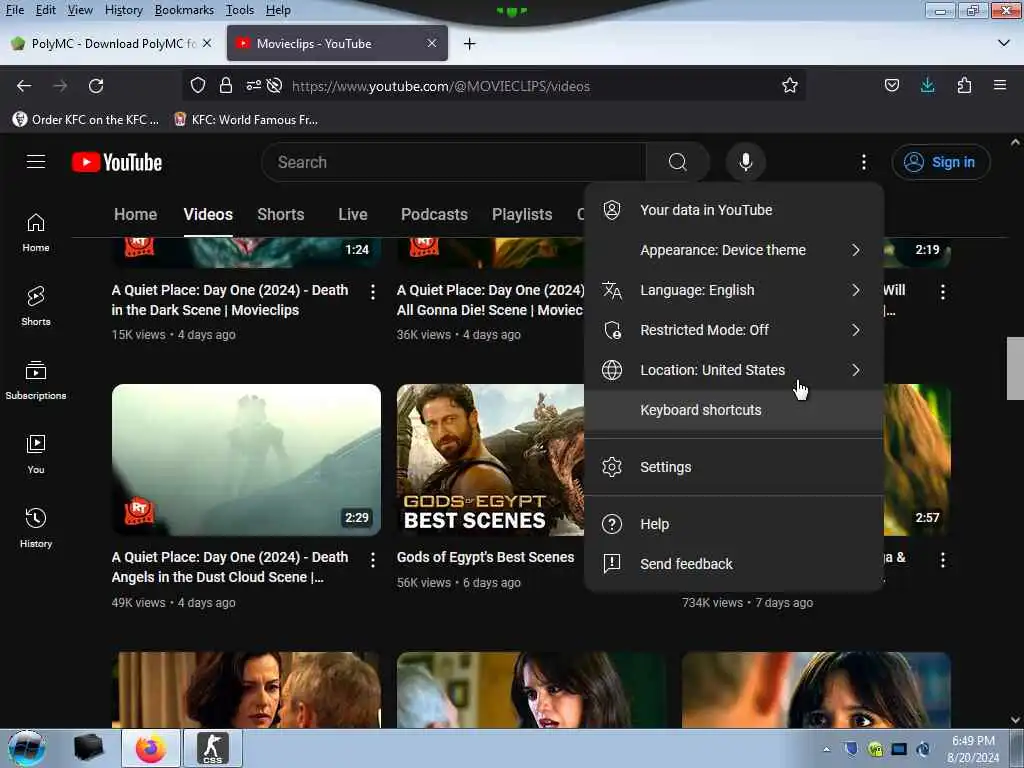List all tabs dropdown arrow
The width and height of the screenshot is (1024, 768).
pyautogui.click(x=1004, y=43)
